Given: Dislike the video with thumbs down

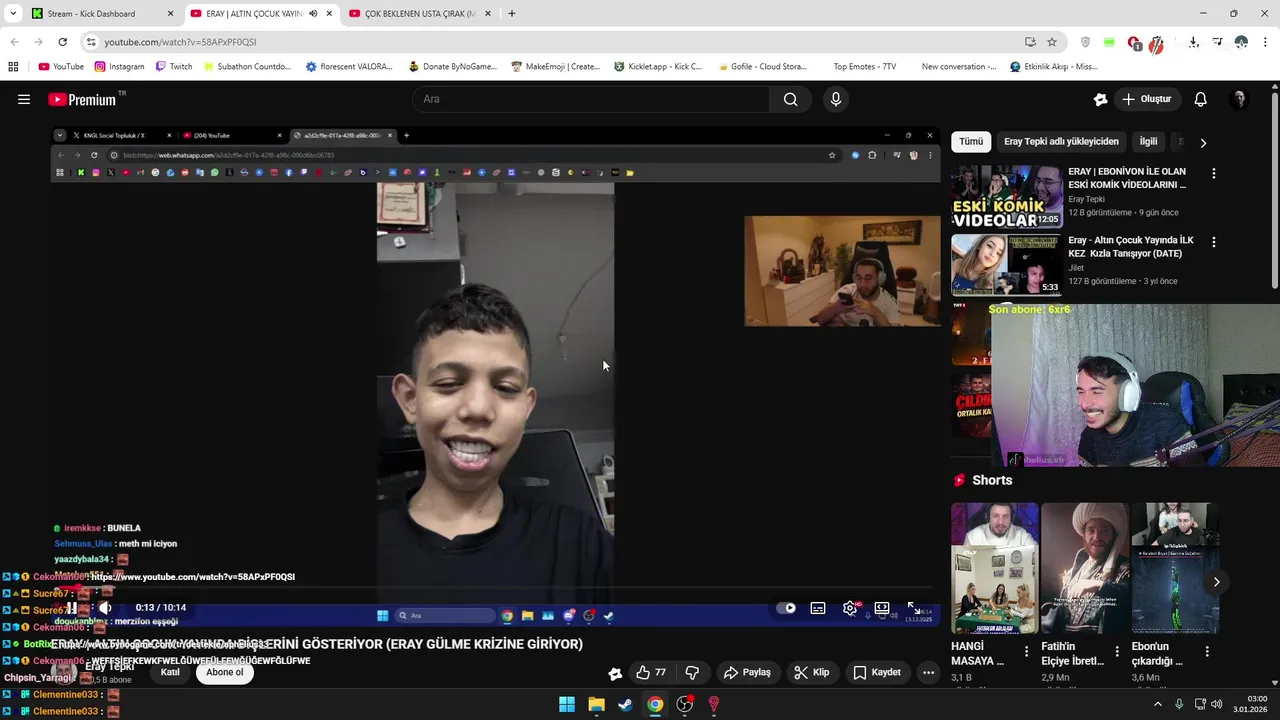Looking at the screenshot, I should pyautogui.click(x=692, y=672).
